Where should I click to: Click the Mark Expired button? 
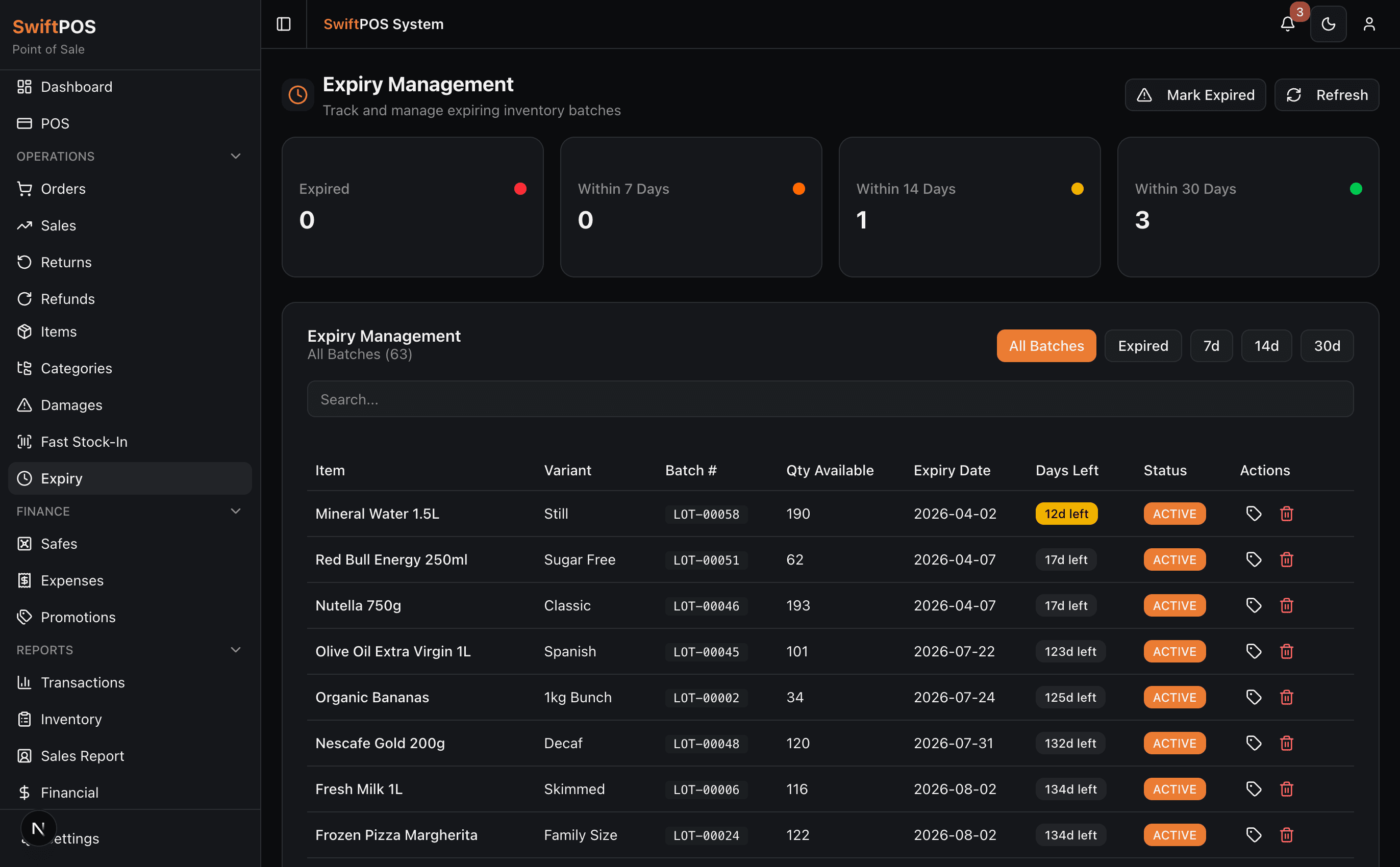[x=1195, y=95]
